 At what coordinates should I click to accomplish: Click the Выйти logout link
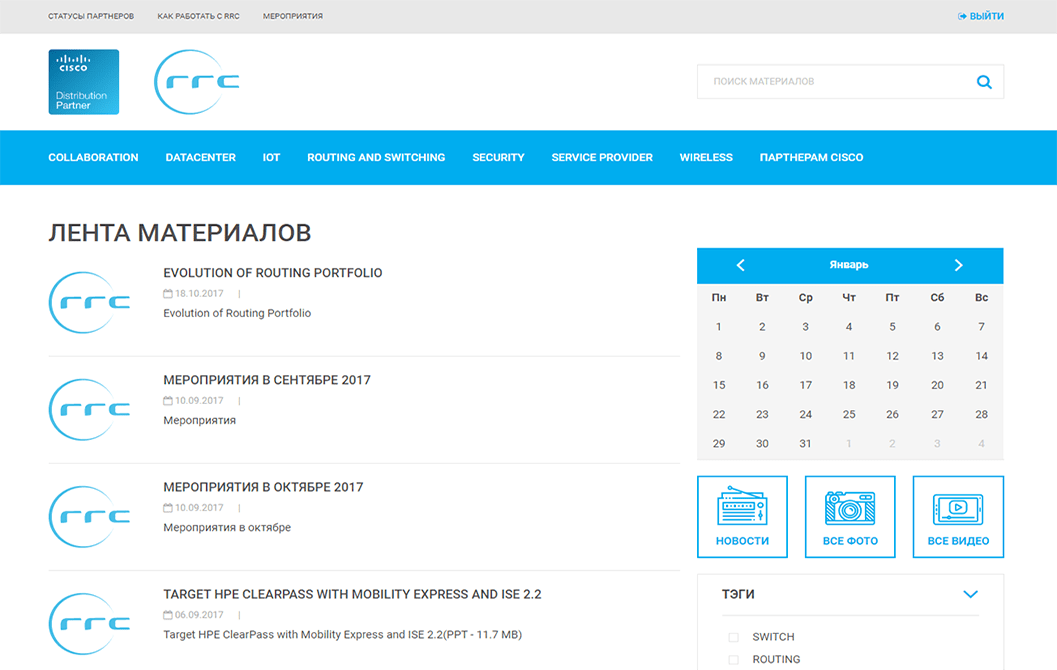click(981, 16)
